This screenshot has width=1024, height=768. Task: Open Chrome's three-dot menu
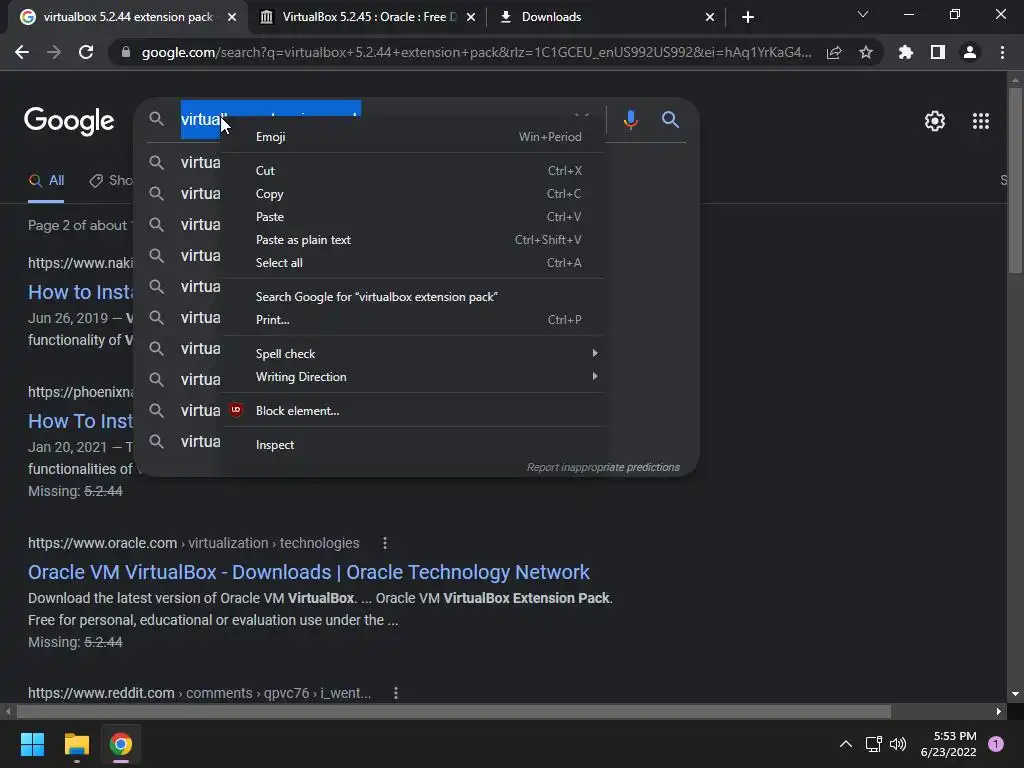click(1002, 52)
